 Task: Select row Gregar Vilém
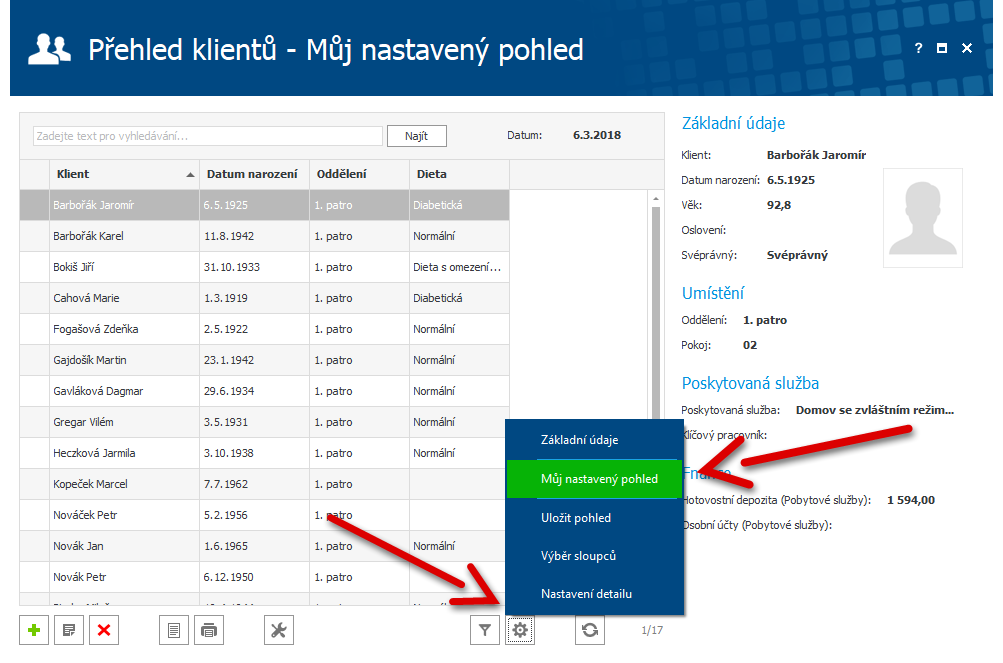click(264, 422)
